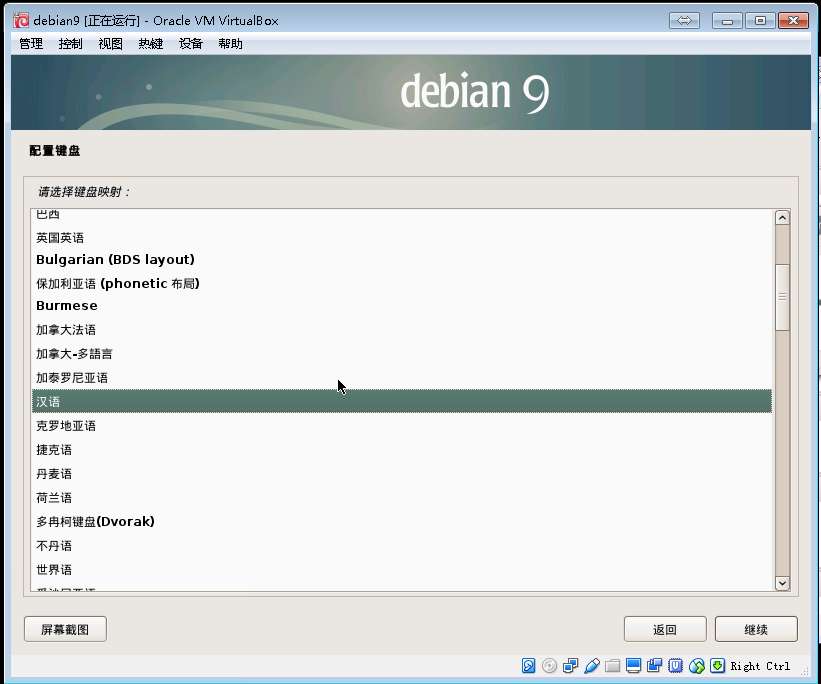Select 多冉柯键盘(Dvorak) layout
821x684 pixels.
[401, 522]
